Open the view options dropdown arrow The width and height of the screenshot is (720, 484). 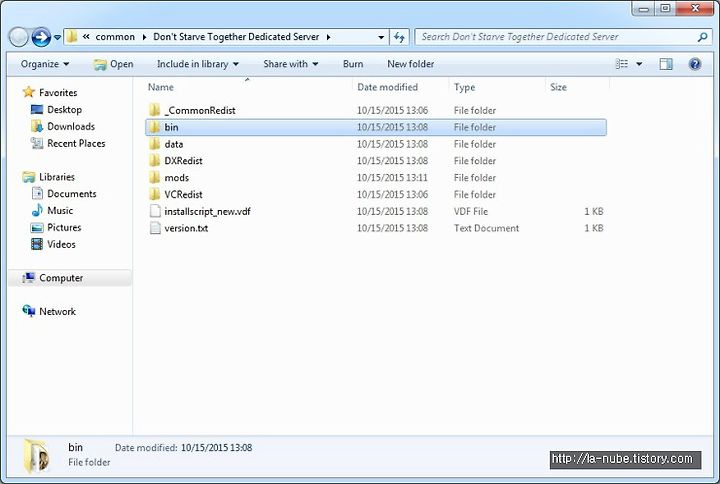[639, 64]
